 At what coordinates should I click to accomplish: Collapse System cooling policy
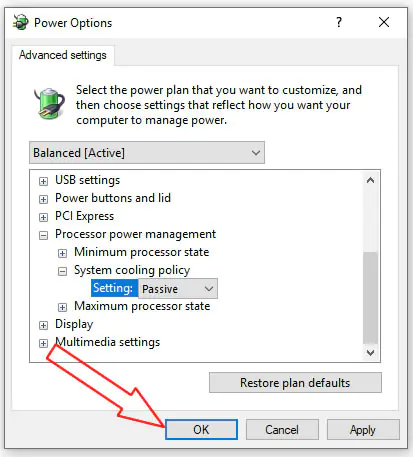[x=62, y=271]
